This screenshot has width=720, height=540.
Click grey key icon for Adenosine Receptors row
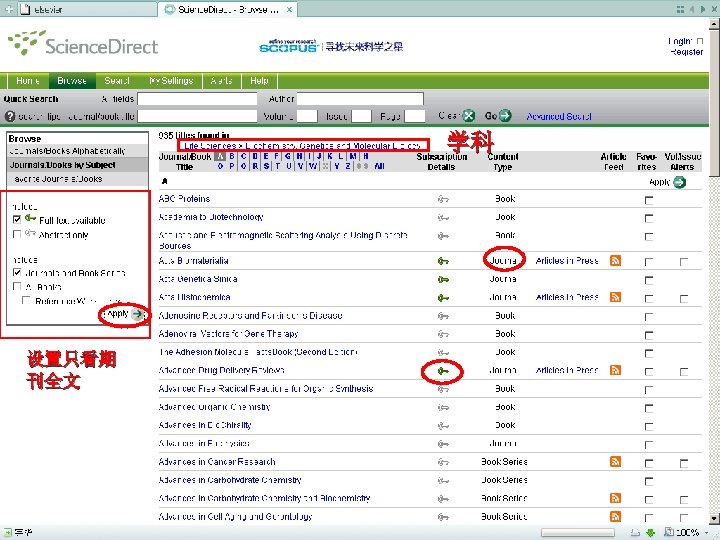click(x=443, y=316)
